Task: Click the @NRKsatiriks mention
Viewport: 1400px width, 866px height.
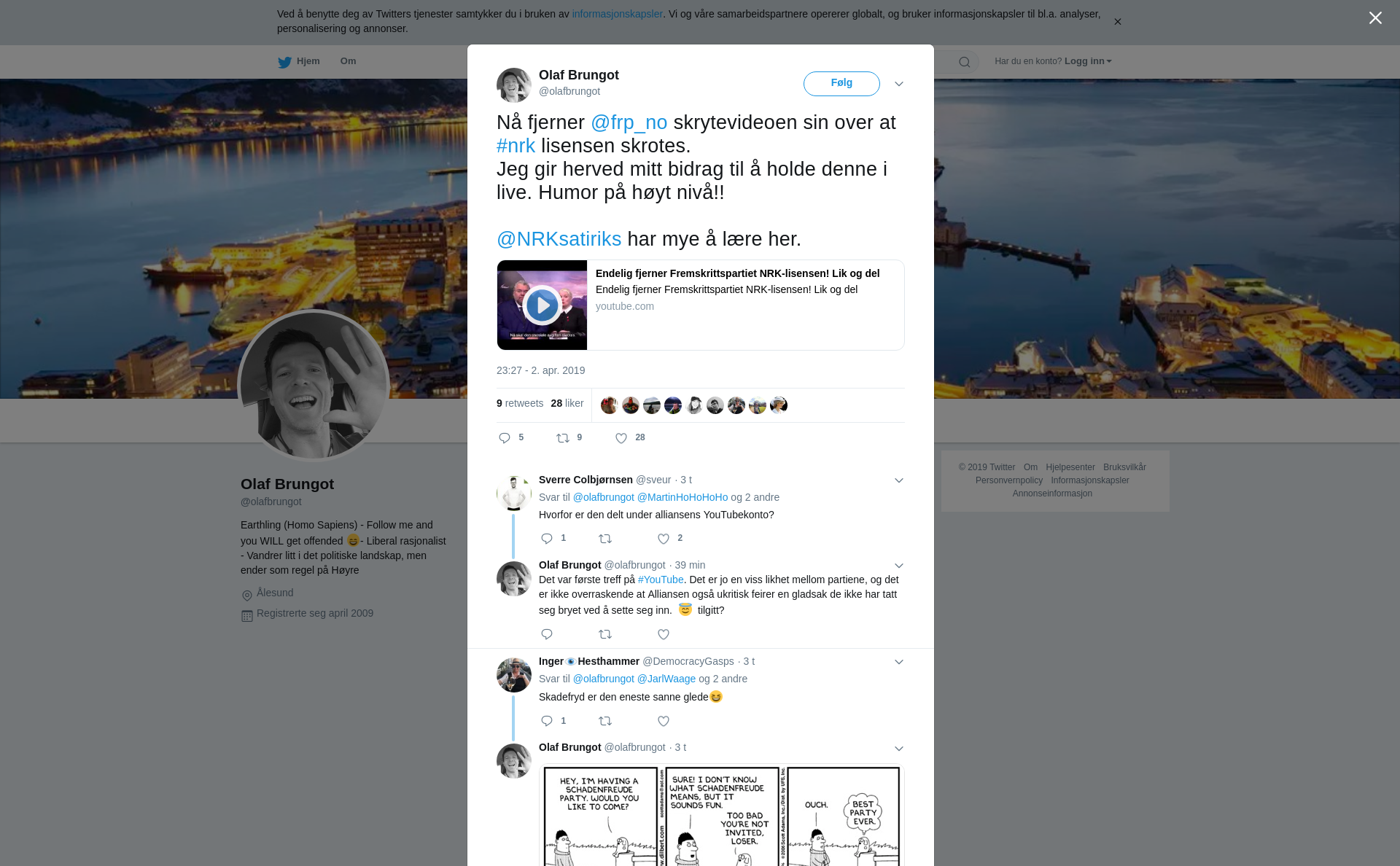Action: click(x=559, y=239)
